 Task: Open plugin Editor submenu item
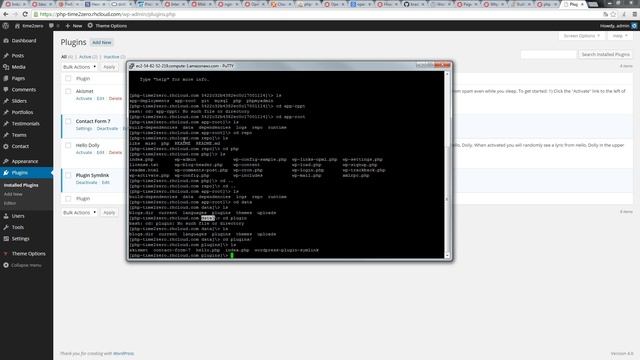[x=10, y=203]
